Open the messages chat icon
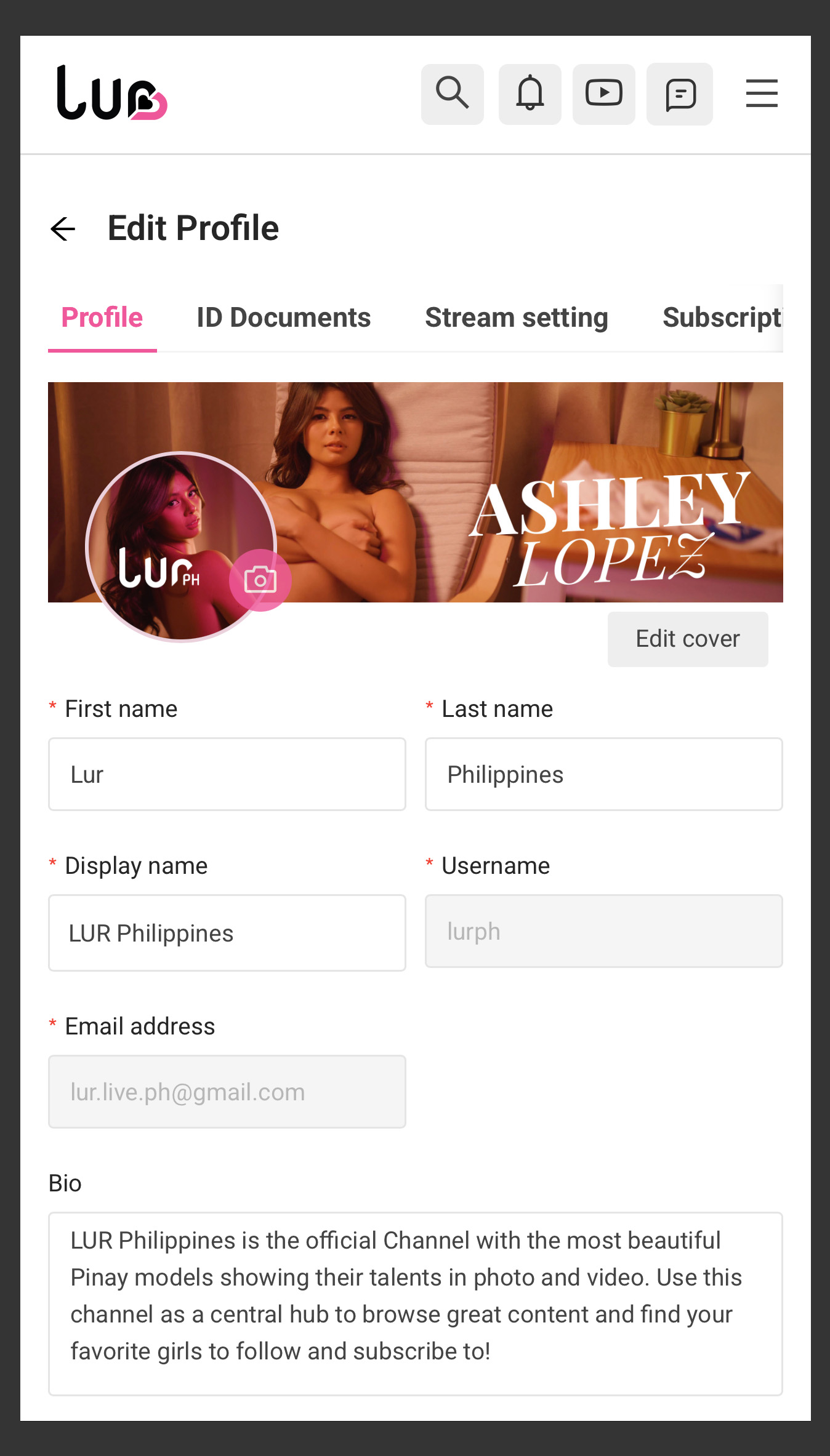 pyautogui.click(x=680, y=94)
